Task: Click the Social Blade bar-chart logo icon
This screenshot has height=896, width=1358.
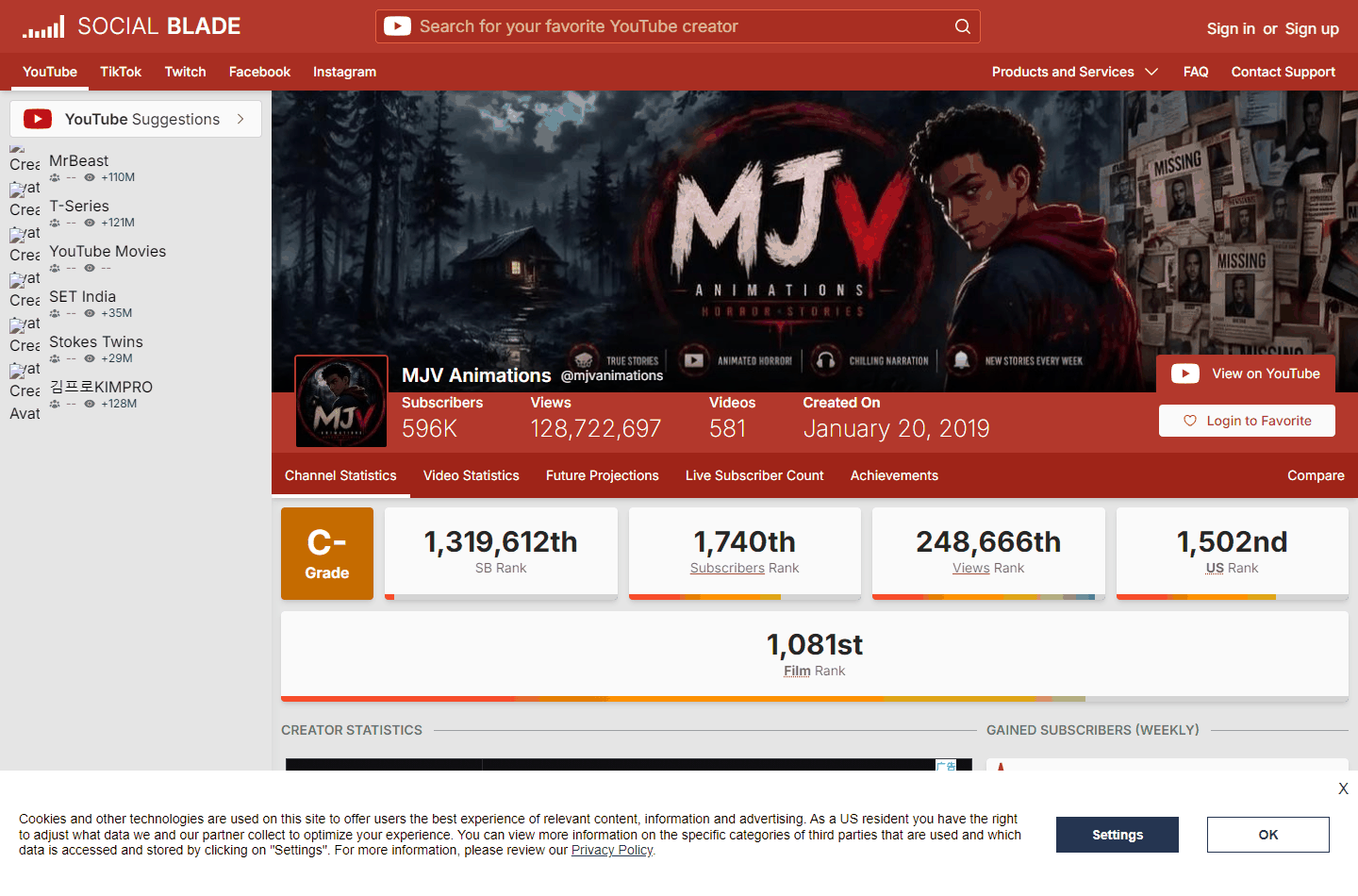Action: tap(43, 26)
